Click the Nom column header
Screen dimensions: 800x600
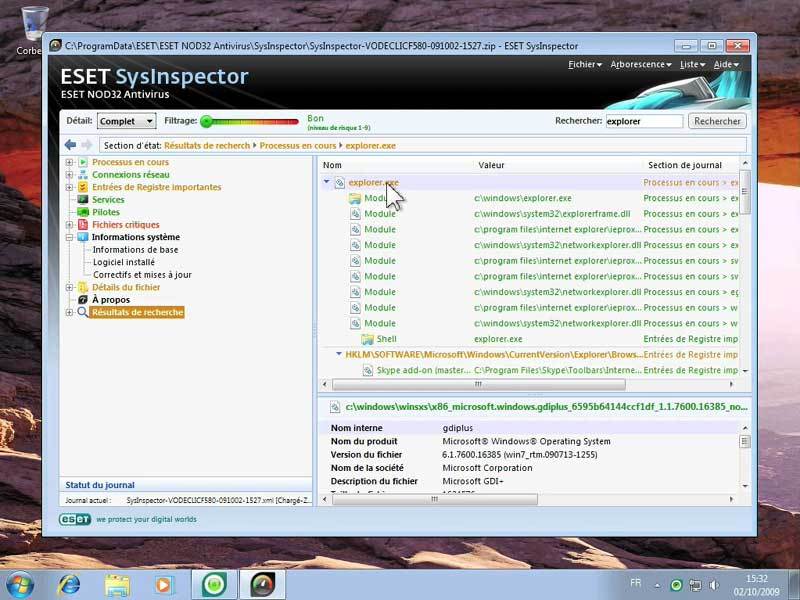click(x=332, y=165)
